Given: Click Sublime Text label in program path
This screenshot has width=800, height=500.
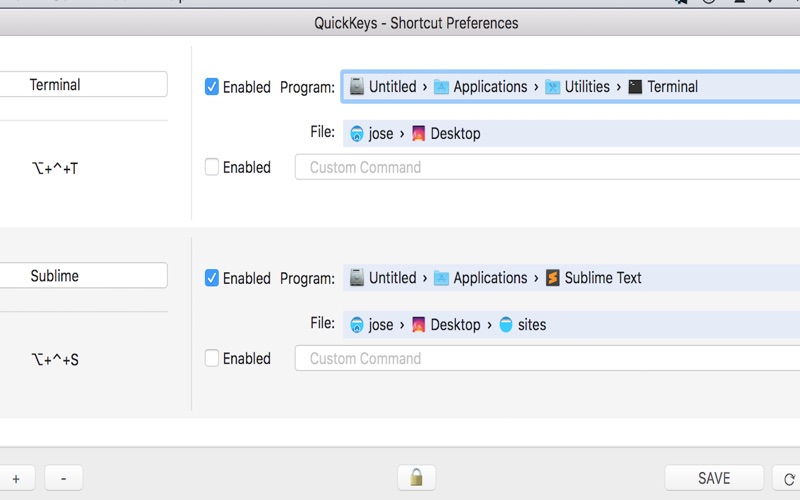Looking at the screenshot, I should coord(603,278).
